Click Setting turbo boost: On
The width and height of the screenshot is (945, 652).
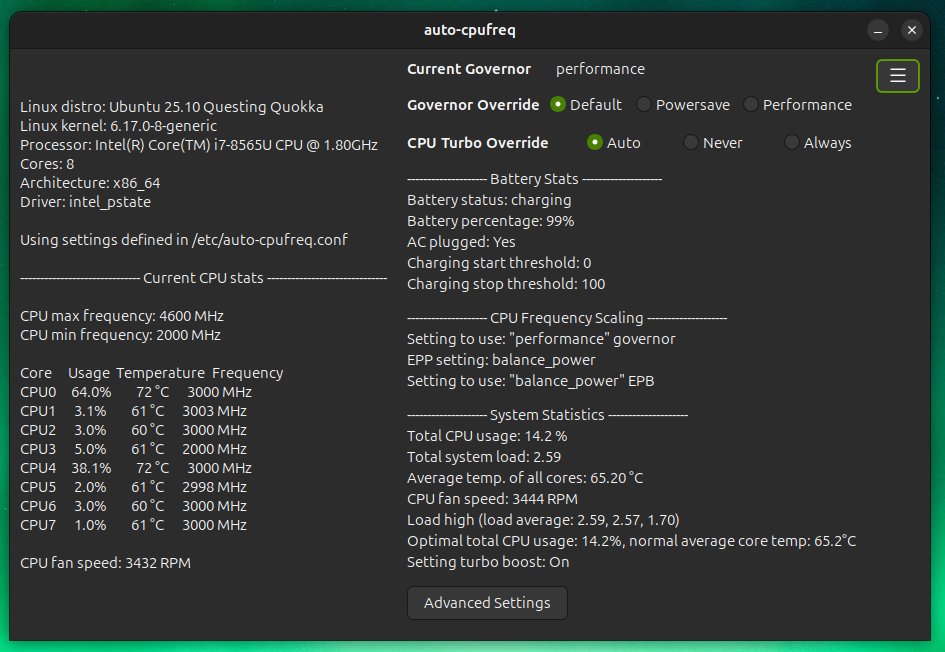point(488,562)
